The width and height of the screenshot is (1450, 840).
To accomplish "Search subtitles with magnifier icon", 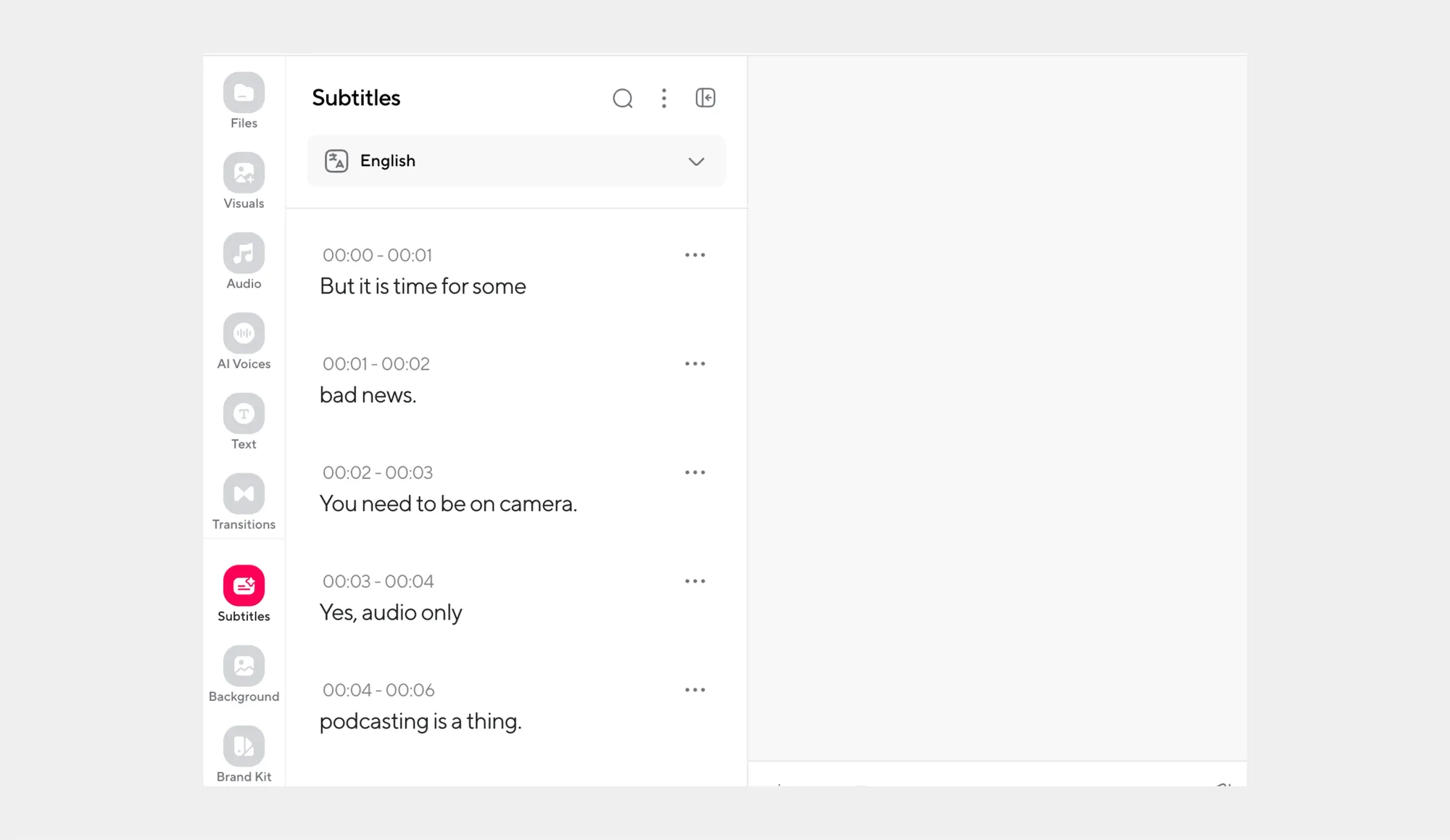I will pos(622,98).
